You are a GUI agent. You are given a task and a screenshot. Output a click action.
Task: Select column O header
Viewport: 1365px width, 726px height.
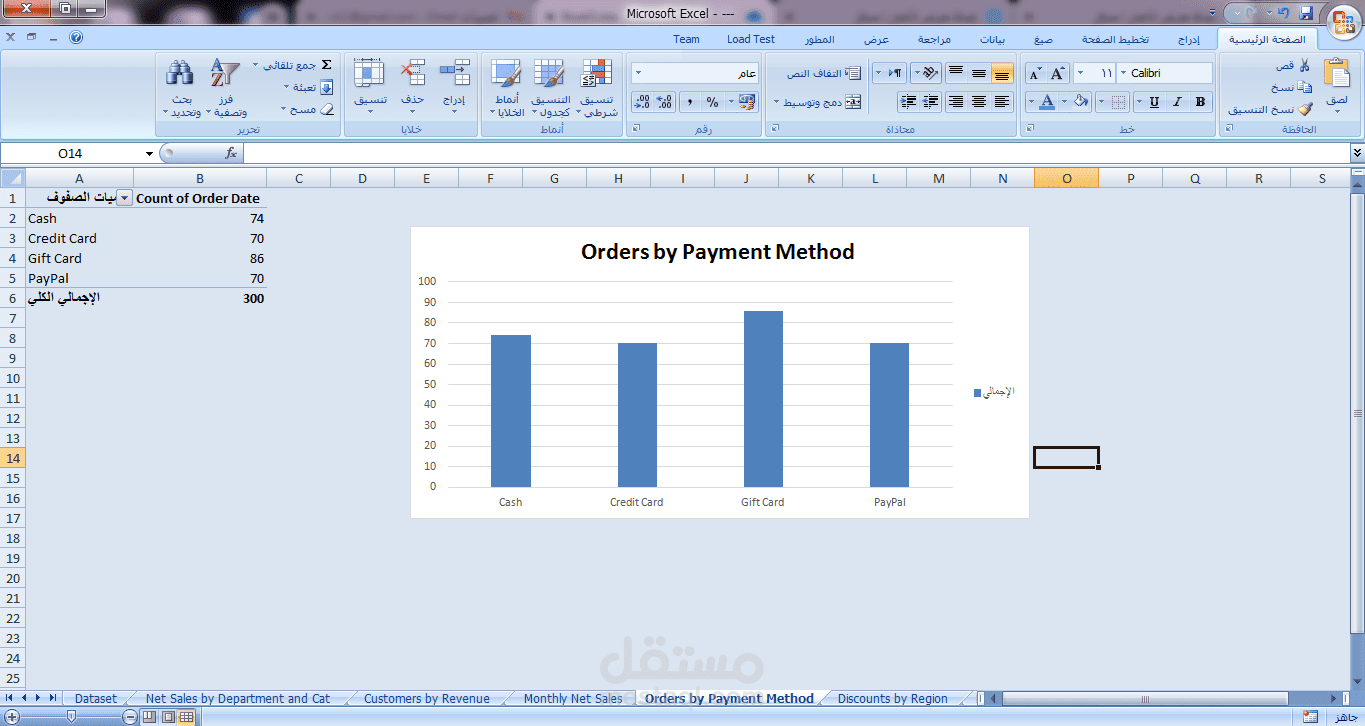pos(1067,178)
